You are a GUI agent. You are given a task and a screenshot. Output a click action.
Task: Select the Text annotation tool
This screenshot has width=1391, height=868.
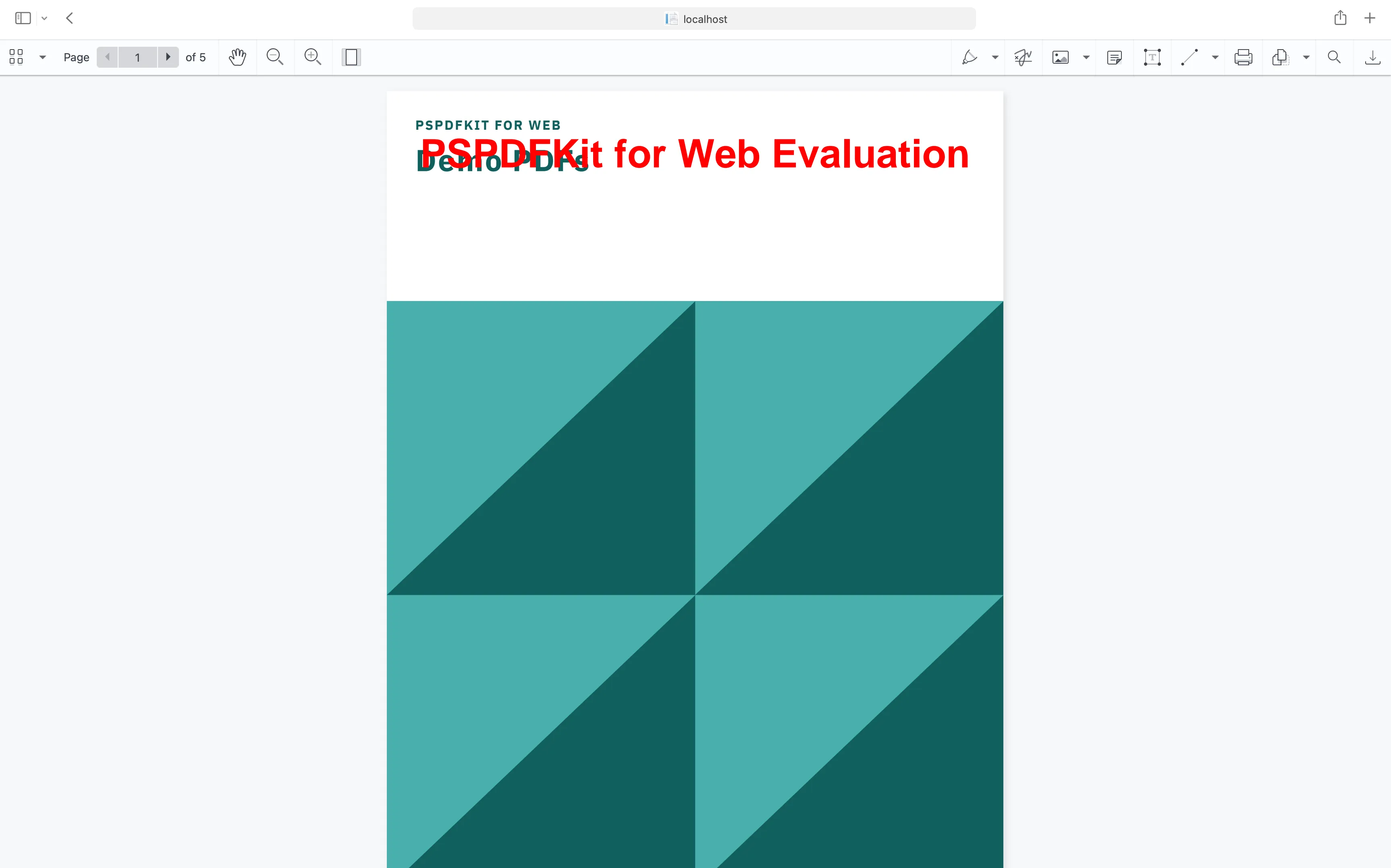tap(1152, 57)
